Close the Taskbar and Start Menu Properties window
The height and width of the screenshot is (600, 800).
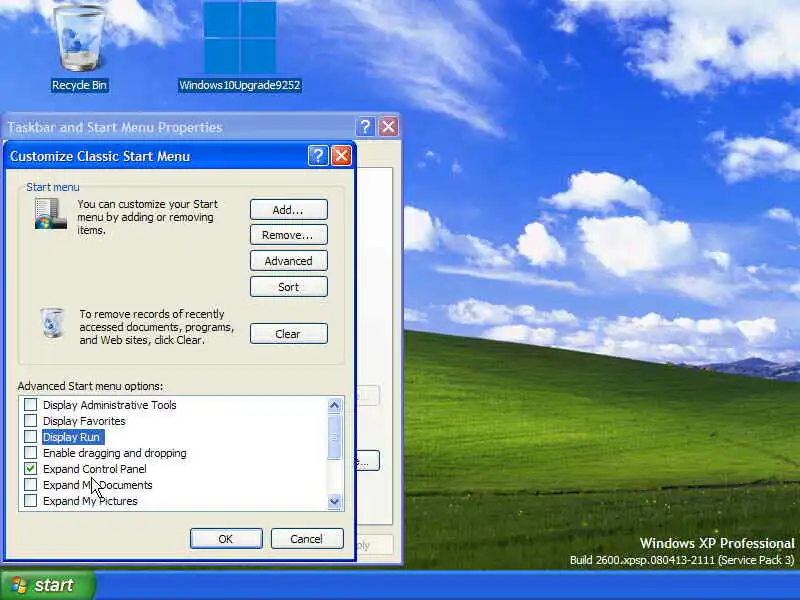coord(388,127)
